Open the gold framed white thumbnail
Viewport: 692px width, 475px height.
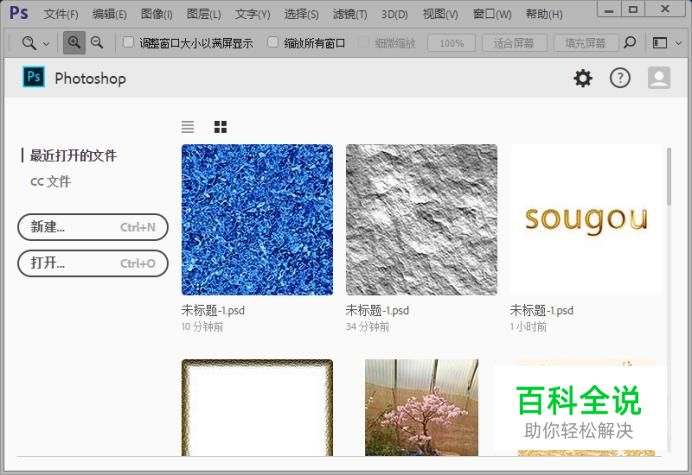click(257, 408)
